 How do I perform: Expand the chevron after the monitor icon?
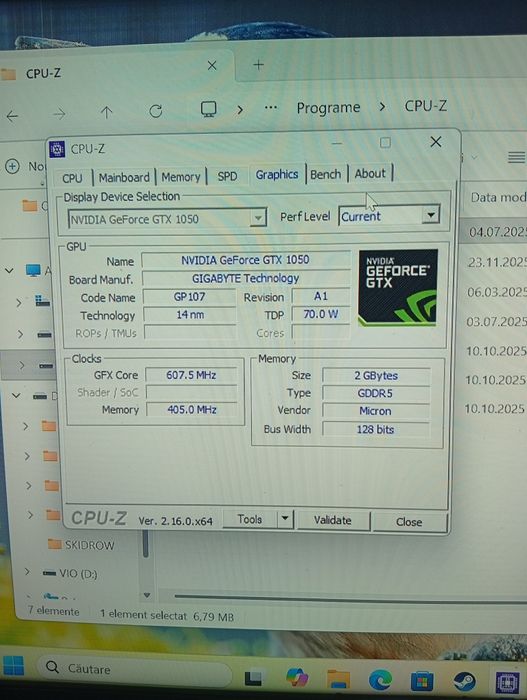click(240, 109)
